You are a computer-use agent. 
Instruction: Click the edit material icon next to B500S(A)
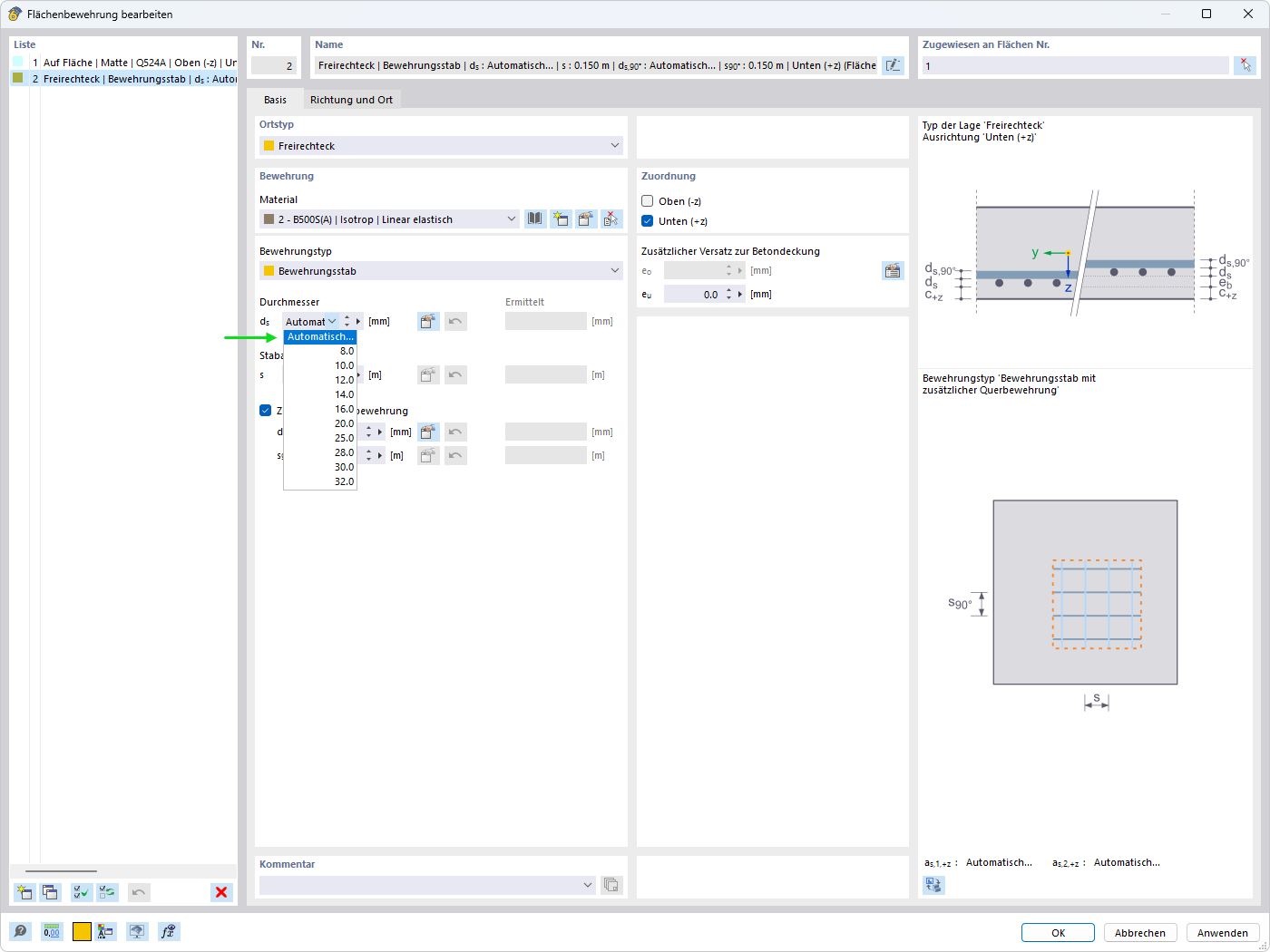click(x=586, y=219)
